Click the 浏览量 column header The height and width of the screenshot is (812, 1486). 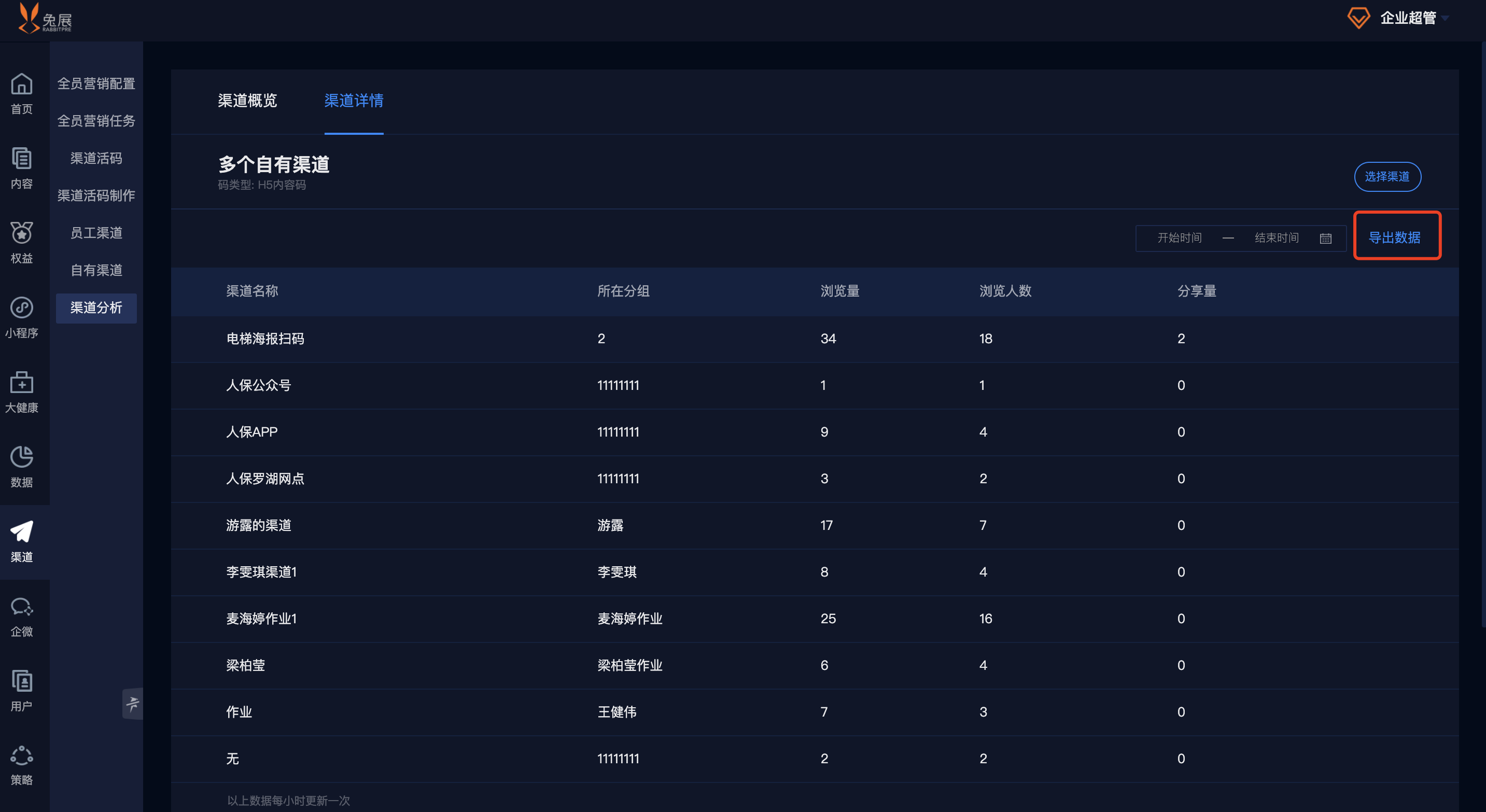840,291
